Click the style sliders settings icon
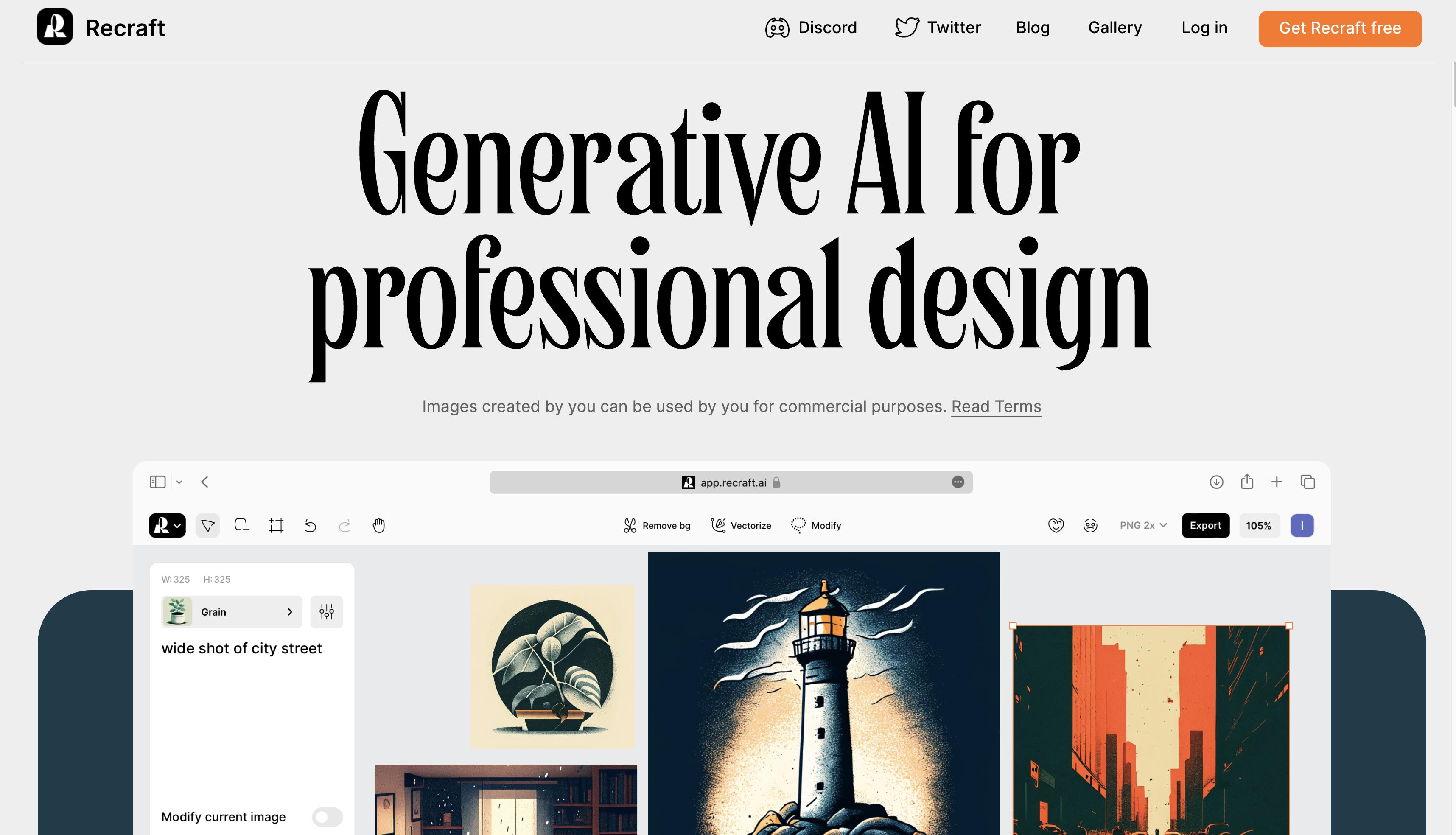Viewport: 1456px width, 835px height. 326,612
